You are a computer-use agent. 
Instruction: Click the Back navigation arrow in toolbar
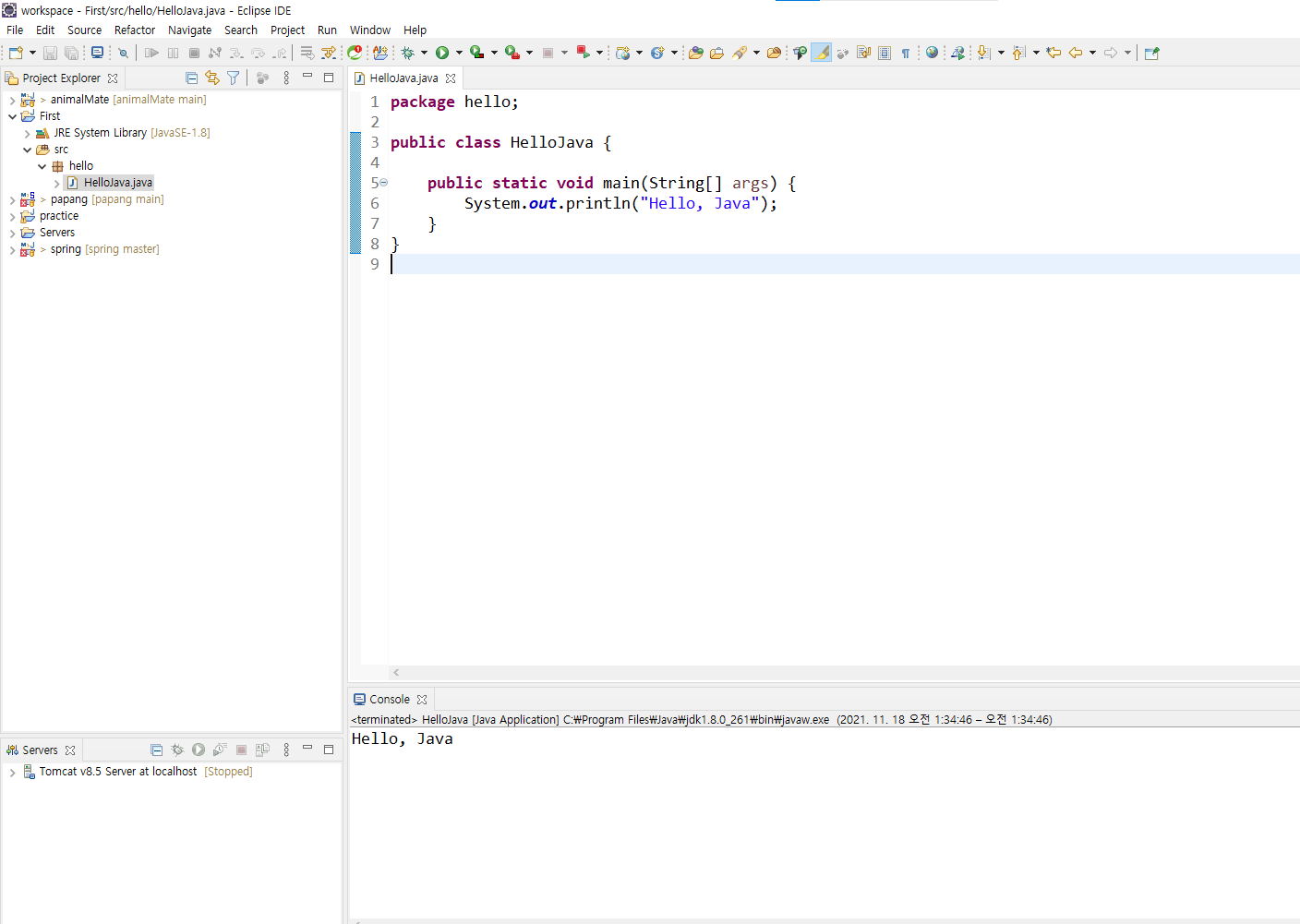1076,53
